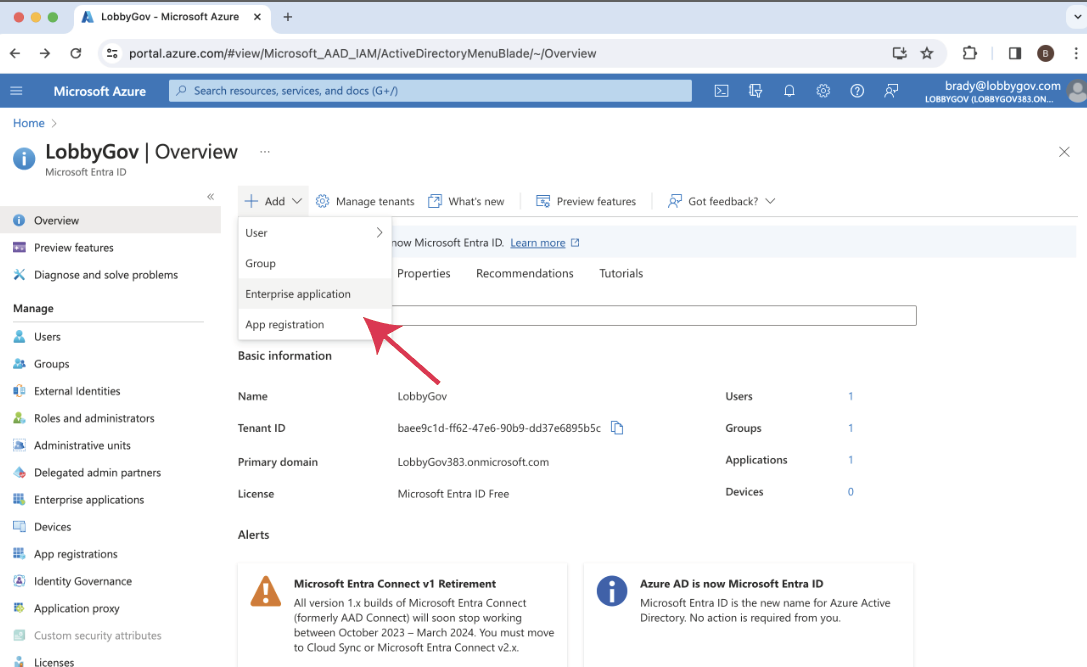The image size is (1087, 667).
Task: Open the Azure portal hamburger menu
Action: [x=17, y=91]
